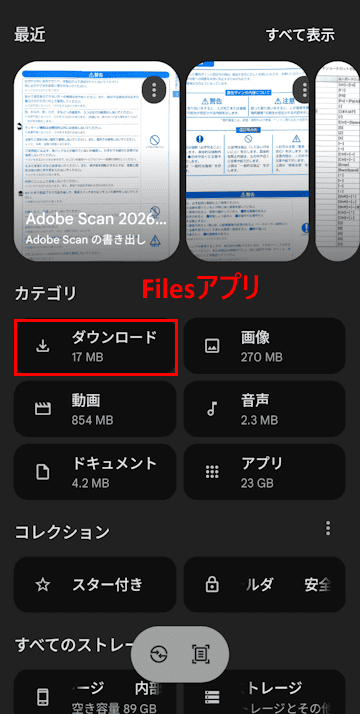Select the 23 GB size text
Screen dimensions: 360x714
(256, 483)
